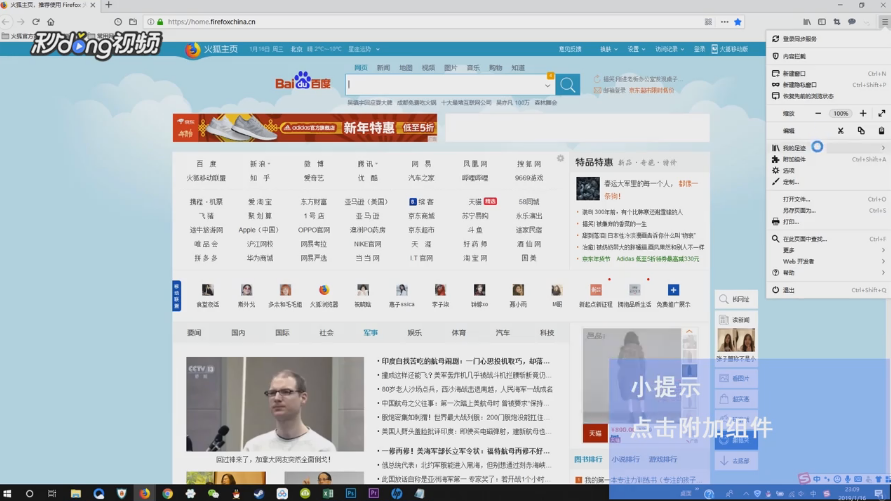Screen dimensions: 891x501
Task: Toggle the sidebar icon in browser toolbar
Action: click(x=822, y=22)
